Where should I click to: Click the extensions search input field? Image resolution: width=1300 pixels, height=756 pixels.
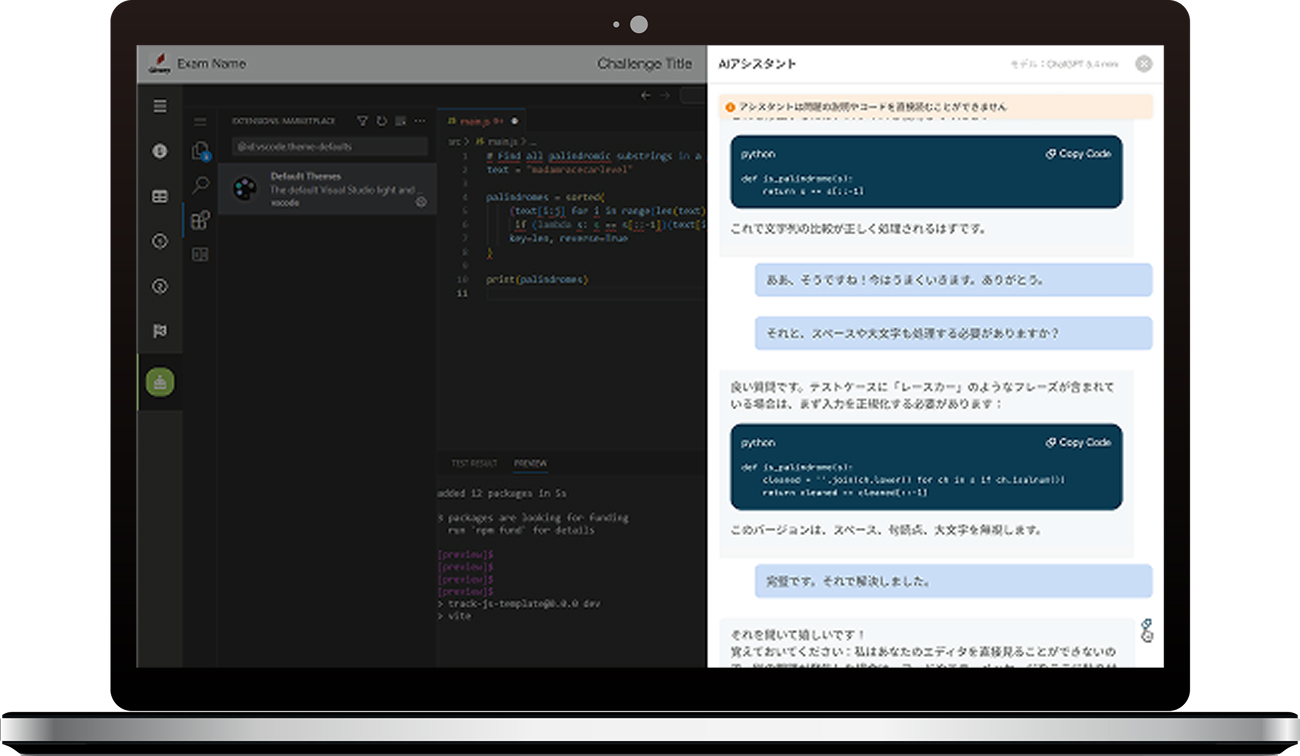pos(329,146)
